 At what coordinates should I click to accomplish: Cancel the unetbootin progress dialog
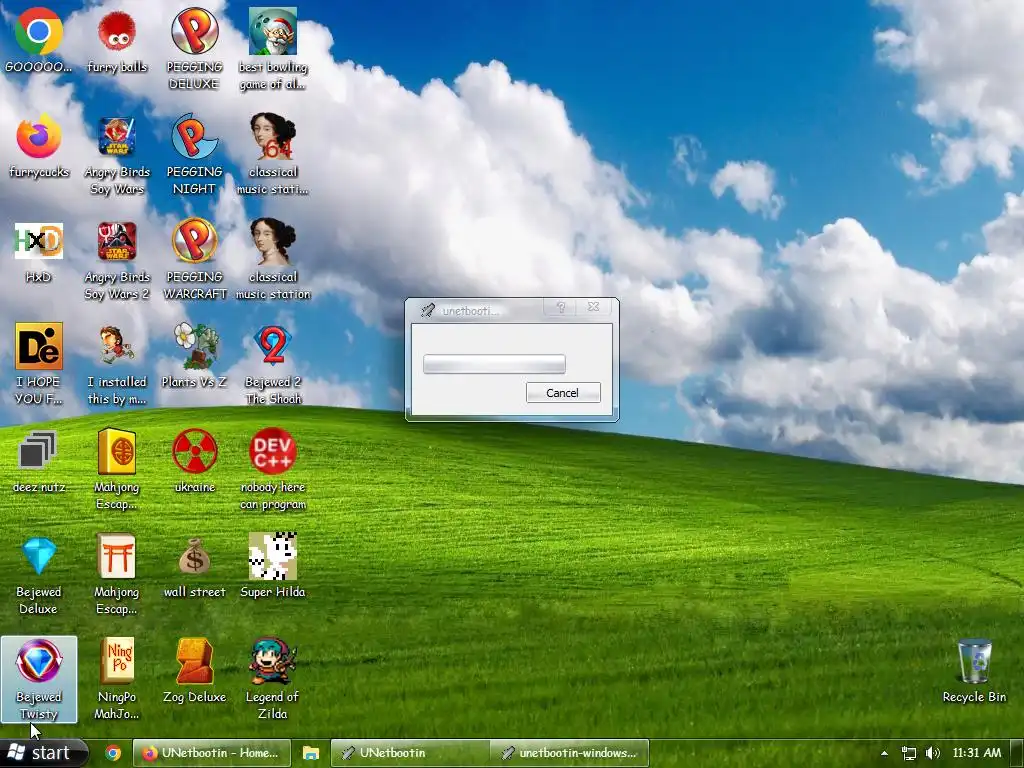pos(563,392)
